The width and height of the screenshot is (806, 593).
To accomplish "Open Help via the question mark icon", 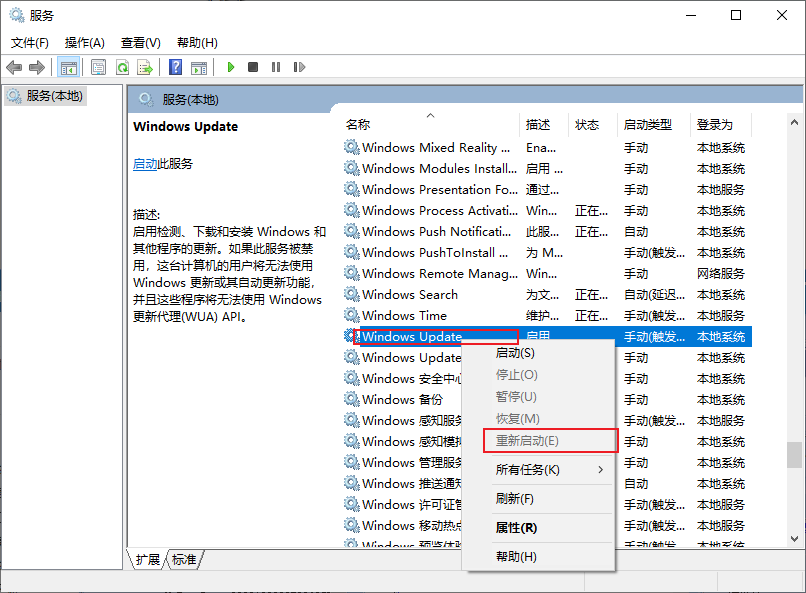I will (176, 67).
